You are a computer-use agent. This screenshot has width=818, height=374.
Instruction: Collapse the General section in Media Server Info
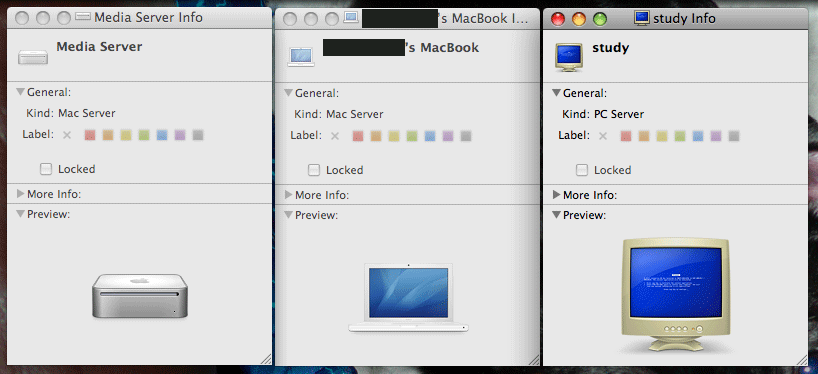20,92
